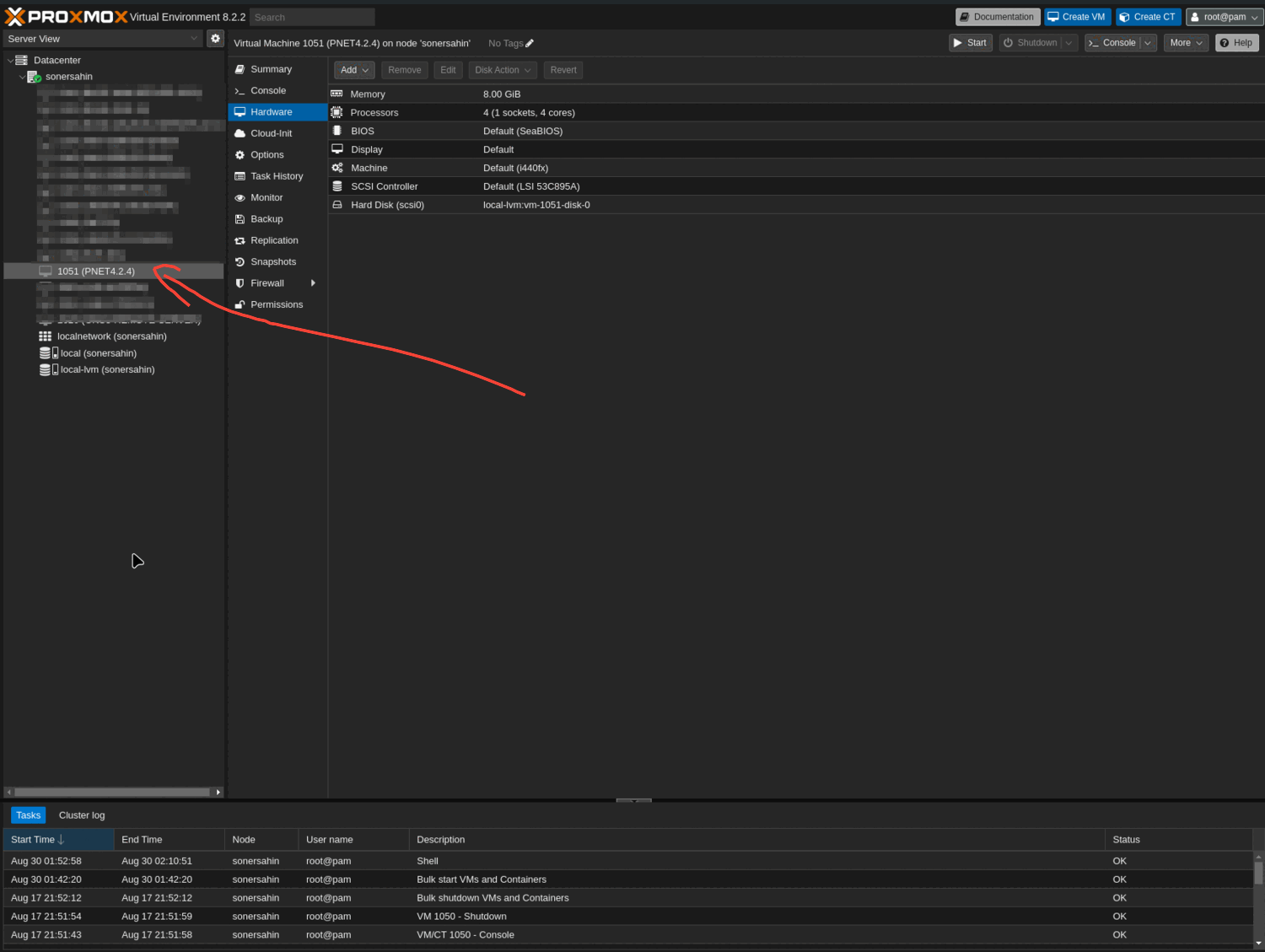Open the localnetwork (sonersahin) item
The height and width of the screenshot is (952, 1265).
(111, 336)
